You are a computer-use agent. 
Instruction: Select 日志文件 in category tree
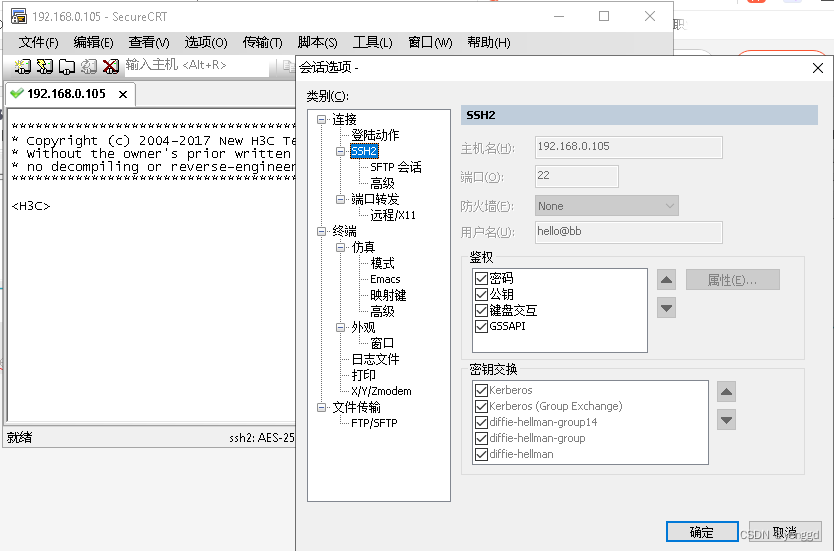[375, 359]
